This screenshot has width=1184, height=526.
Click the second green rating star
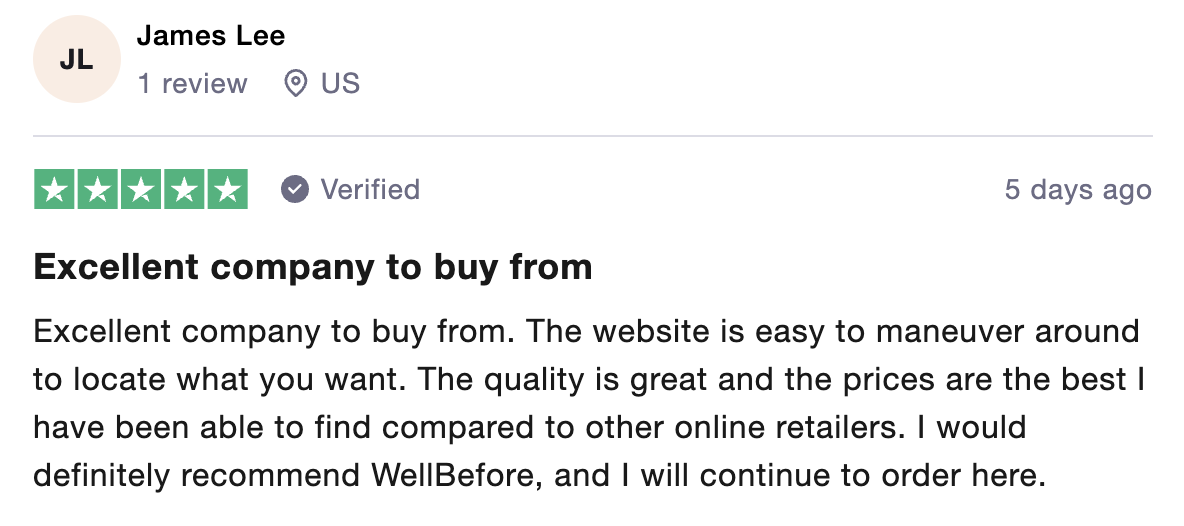pyautogui.click(x=97, y=189)
